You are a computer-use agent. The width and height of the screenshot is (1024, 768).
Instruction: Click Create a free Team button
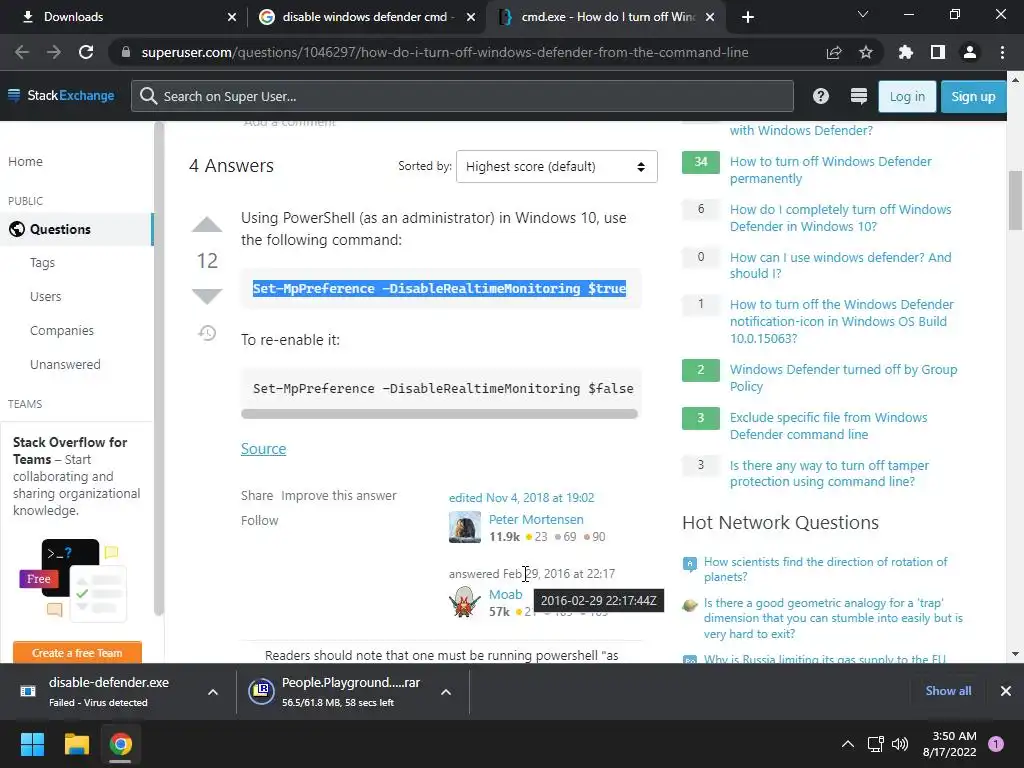click(77, 652)
